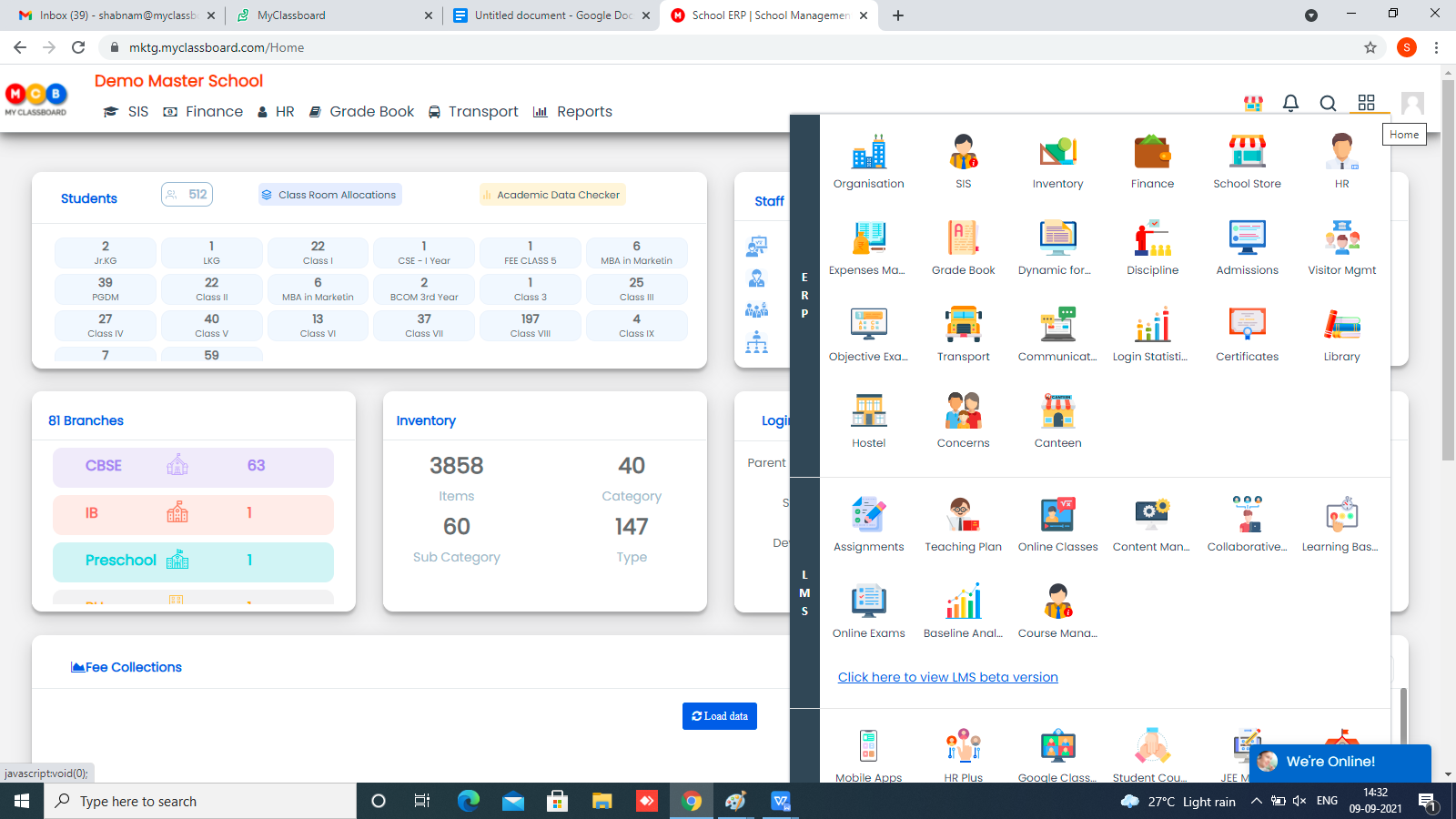This screenshot has height=819, width=1456.
Task: Open the HR top menu
Action: 276,112
